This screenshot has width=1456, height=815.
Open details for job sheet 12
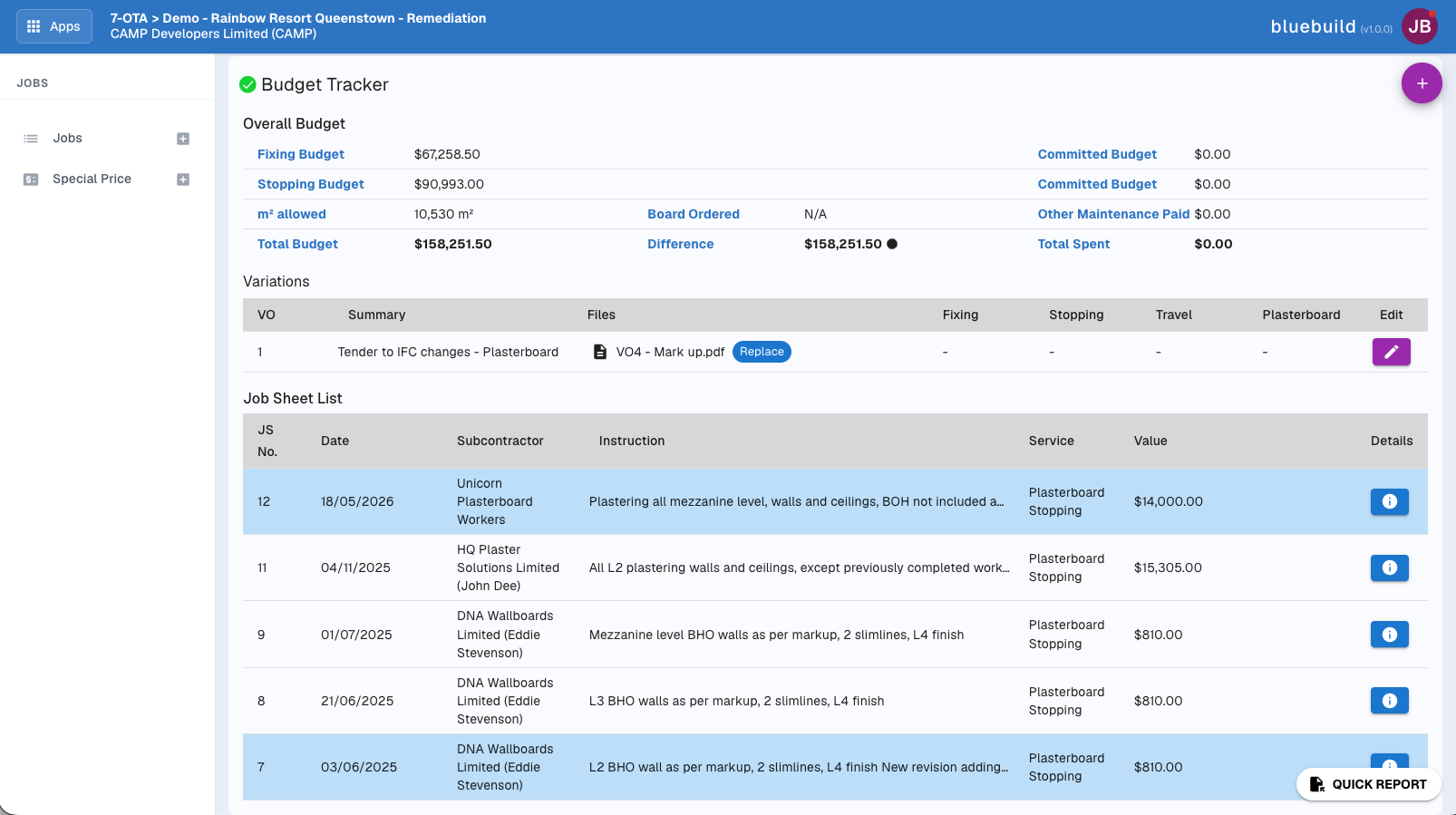[x=1390, y=501]
